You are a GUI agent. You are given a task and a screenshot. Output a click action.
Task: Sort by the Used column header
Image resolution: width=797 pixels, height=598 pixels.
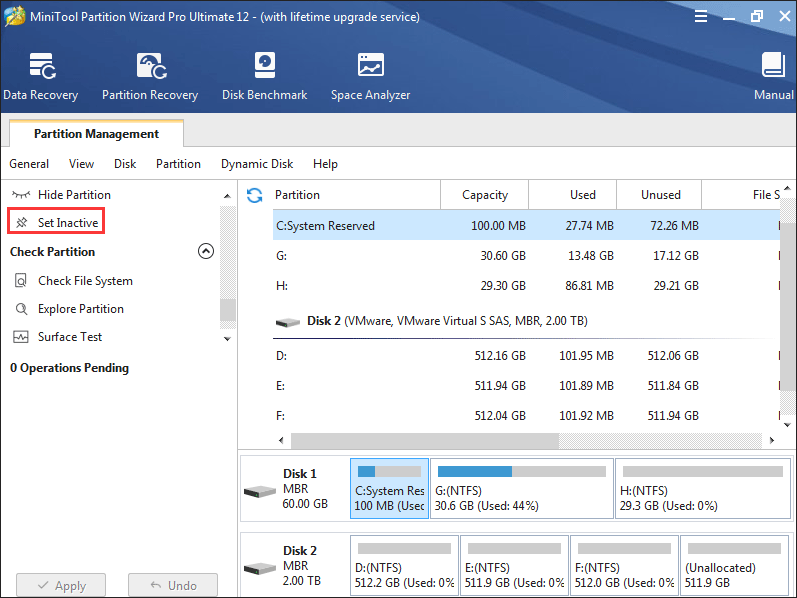click(x=572, y=195)
